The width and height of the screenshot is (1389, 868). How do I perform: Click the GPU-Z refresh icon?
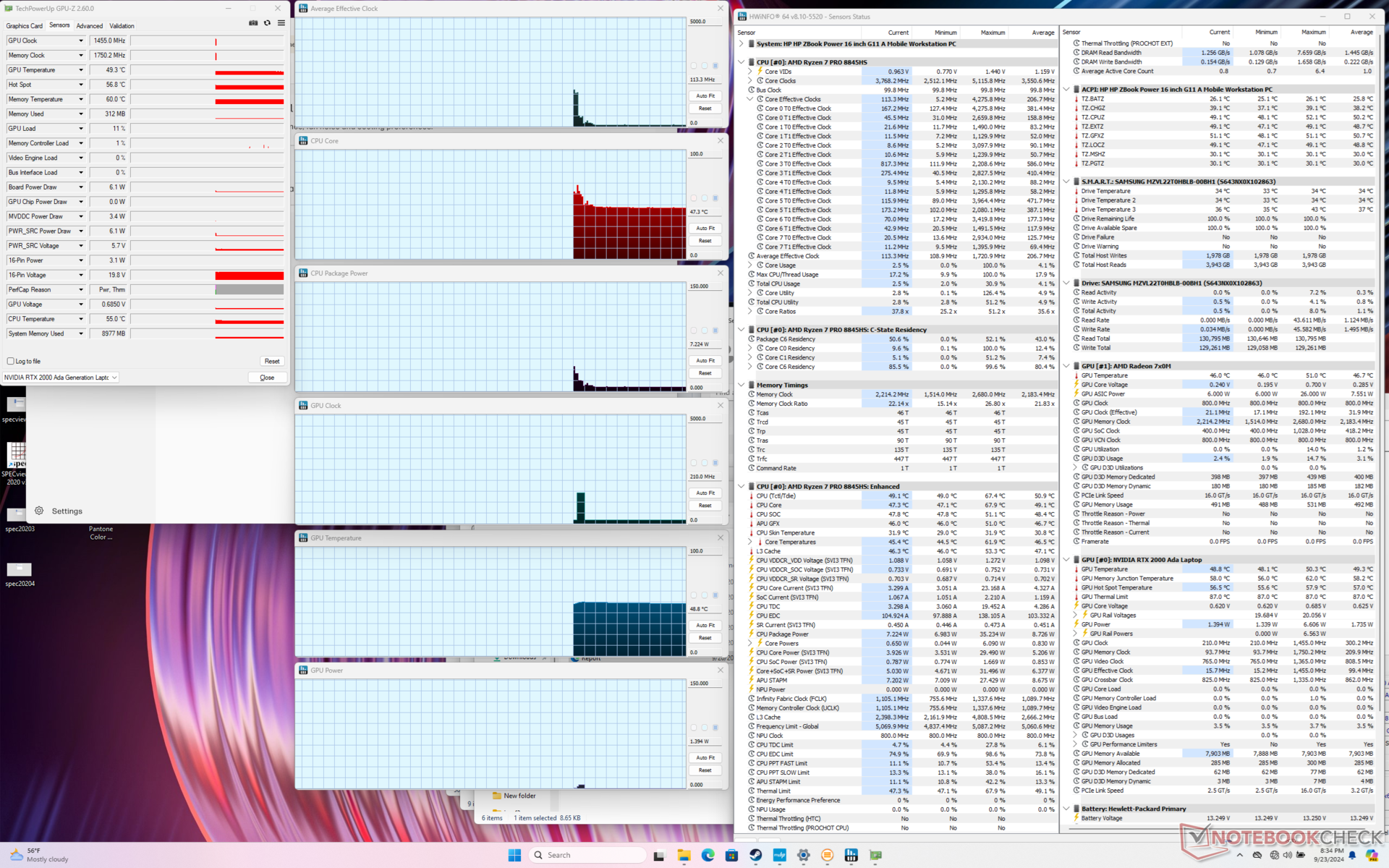pyautogui.click(x=267, y=23)
